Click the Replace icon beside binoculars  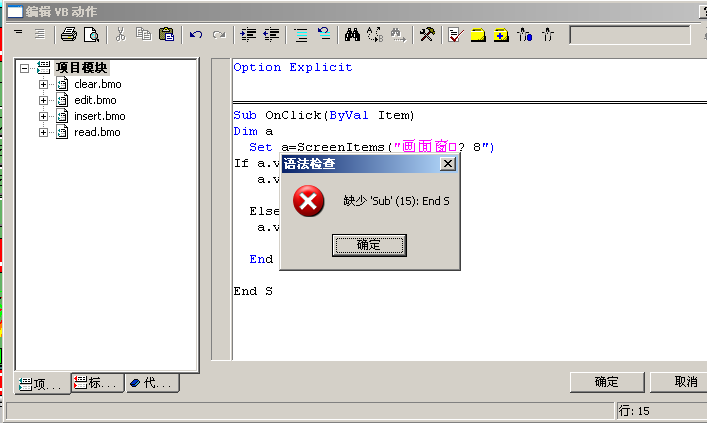(375, 35)
